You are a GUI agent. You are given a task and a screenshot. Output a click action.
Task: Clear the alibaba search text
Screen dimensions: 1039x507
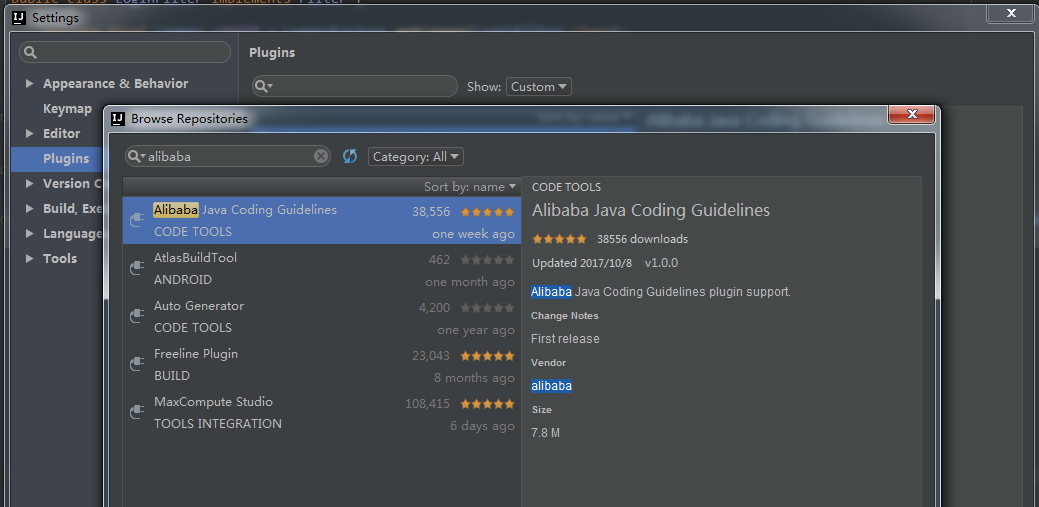pos(321,156)
